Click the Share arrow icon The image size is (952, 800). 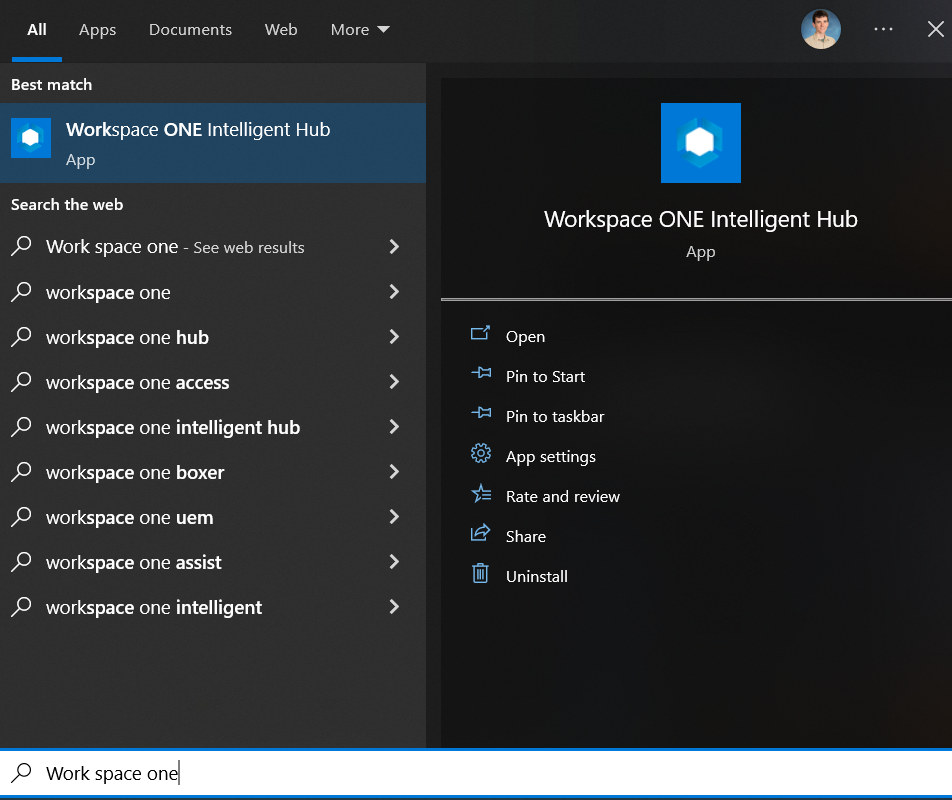click(480, 533)
